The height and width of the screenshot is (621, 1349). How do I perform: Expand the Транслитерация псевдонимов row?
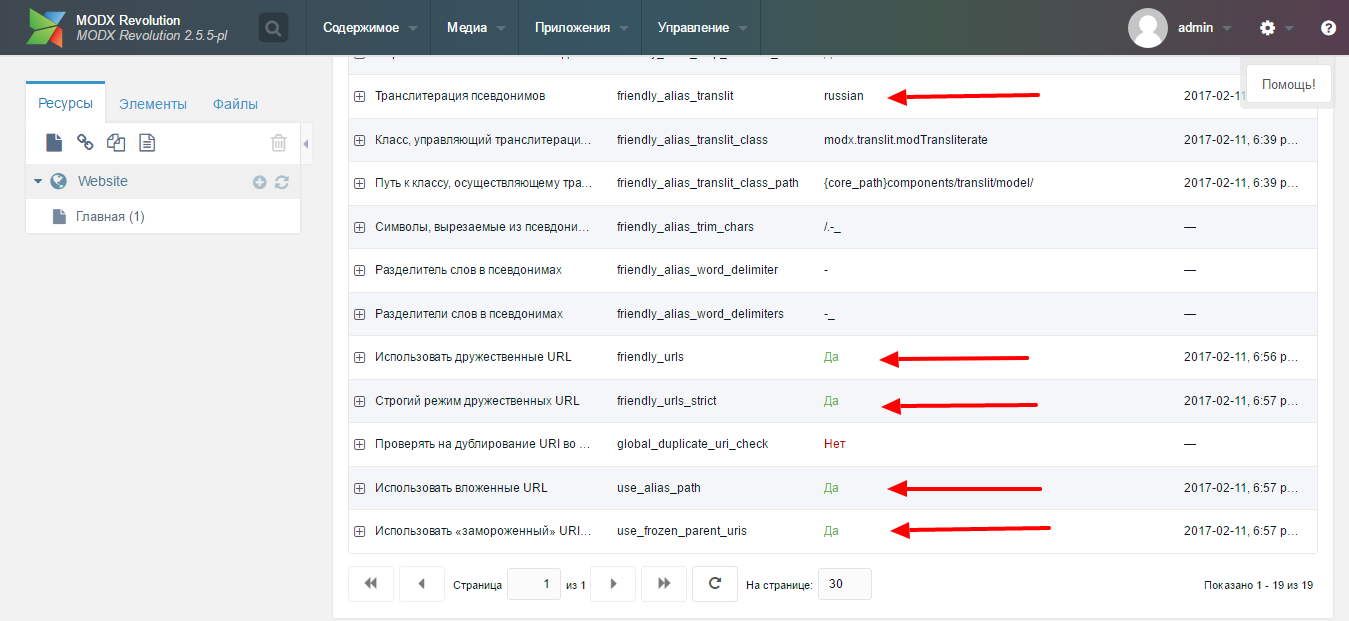359,96
